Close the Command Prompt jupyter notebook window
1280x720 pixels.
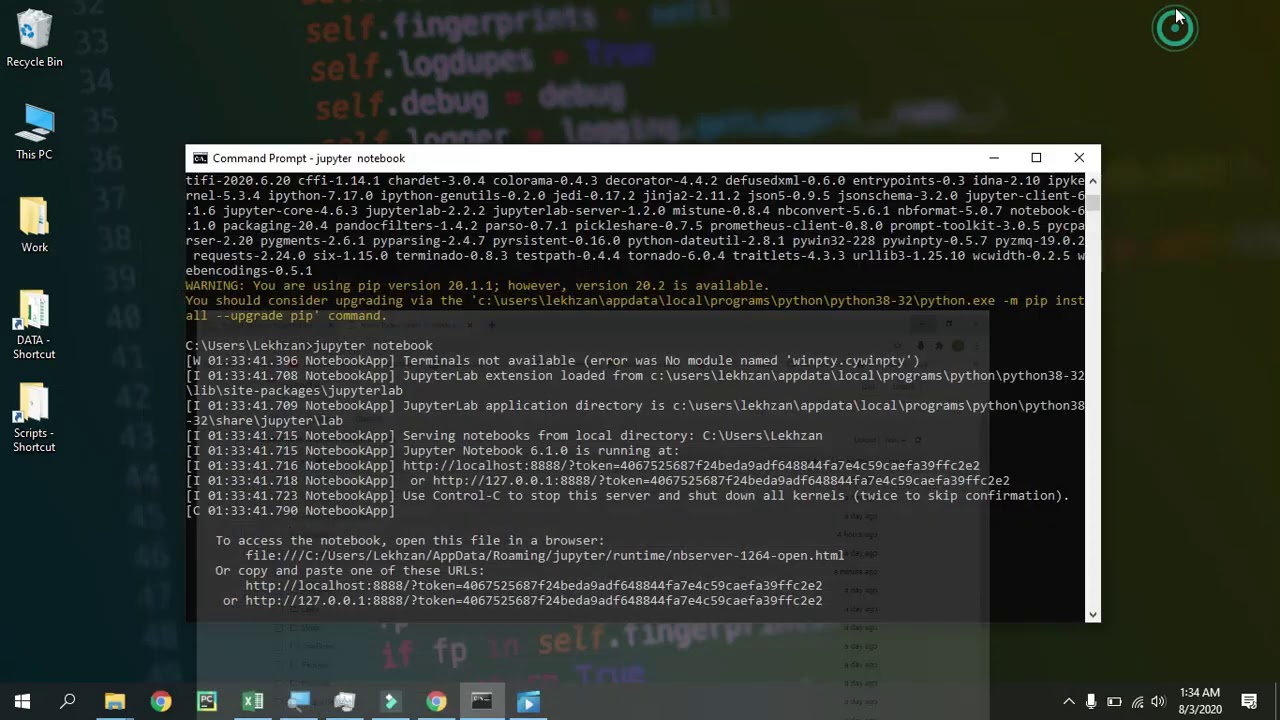1079,158
